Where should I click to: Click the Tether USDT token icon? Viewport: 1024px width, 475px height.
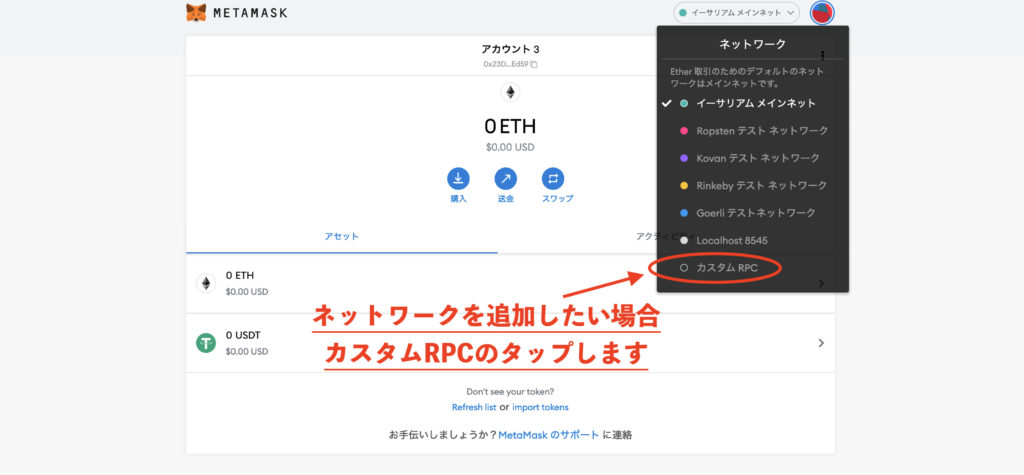point(206,343)
